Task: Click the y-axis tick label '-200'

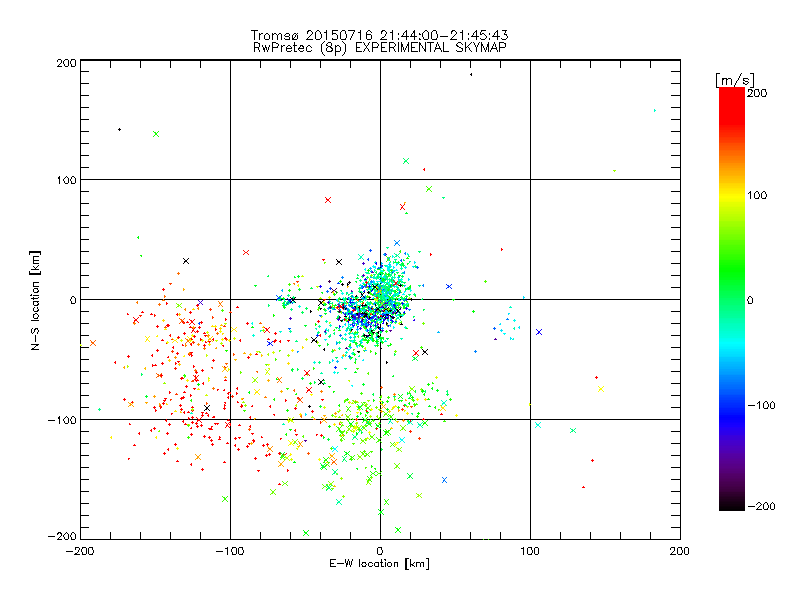Action: (x=62, y=536)
